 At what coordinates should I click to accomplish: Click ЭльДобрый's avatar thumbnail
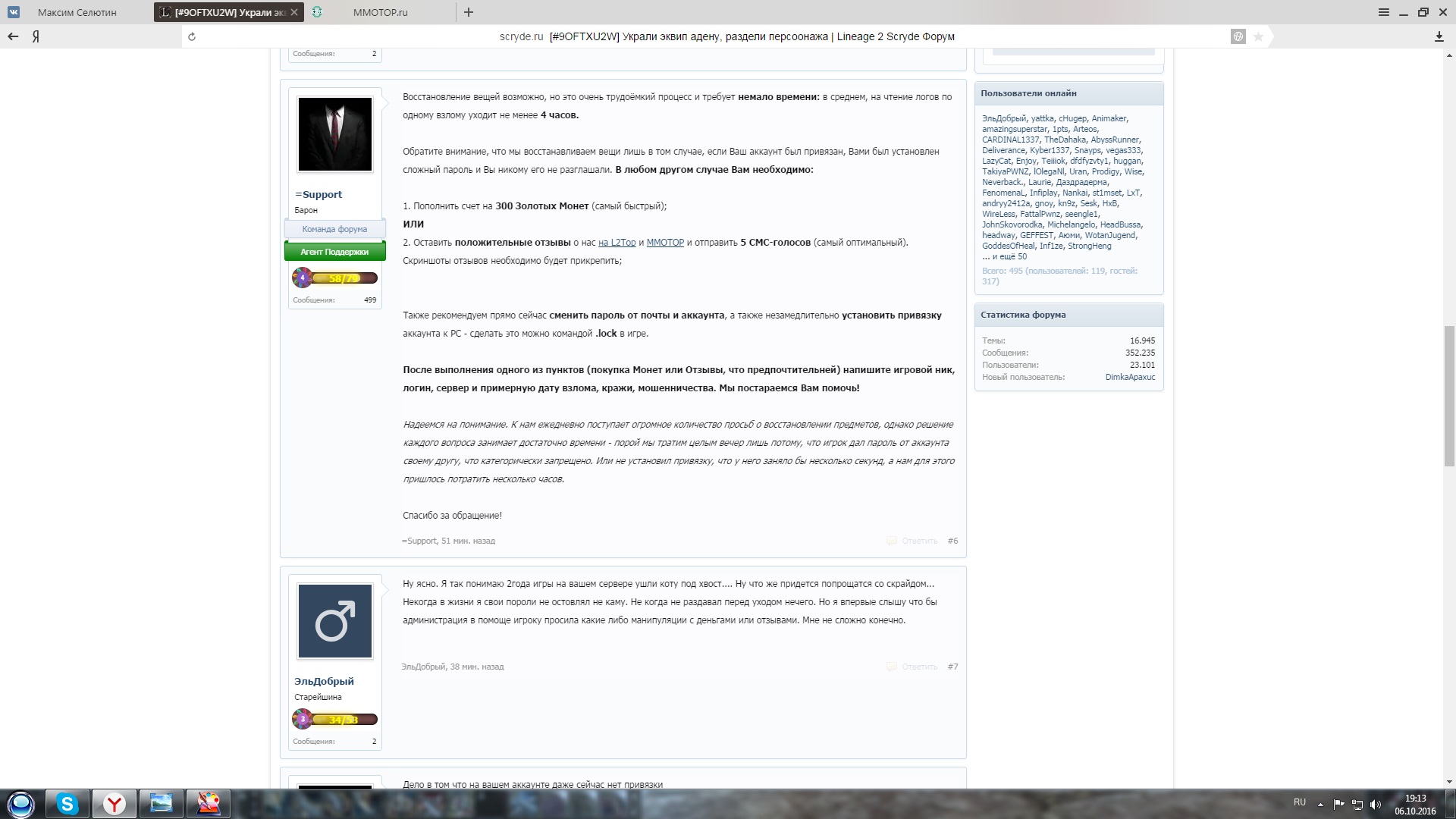pyautogui.click(x=334, y=621)
